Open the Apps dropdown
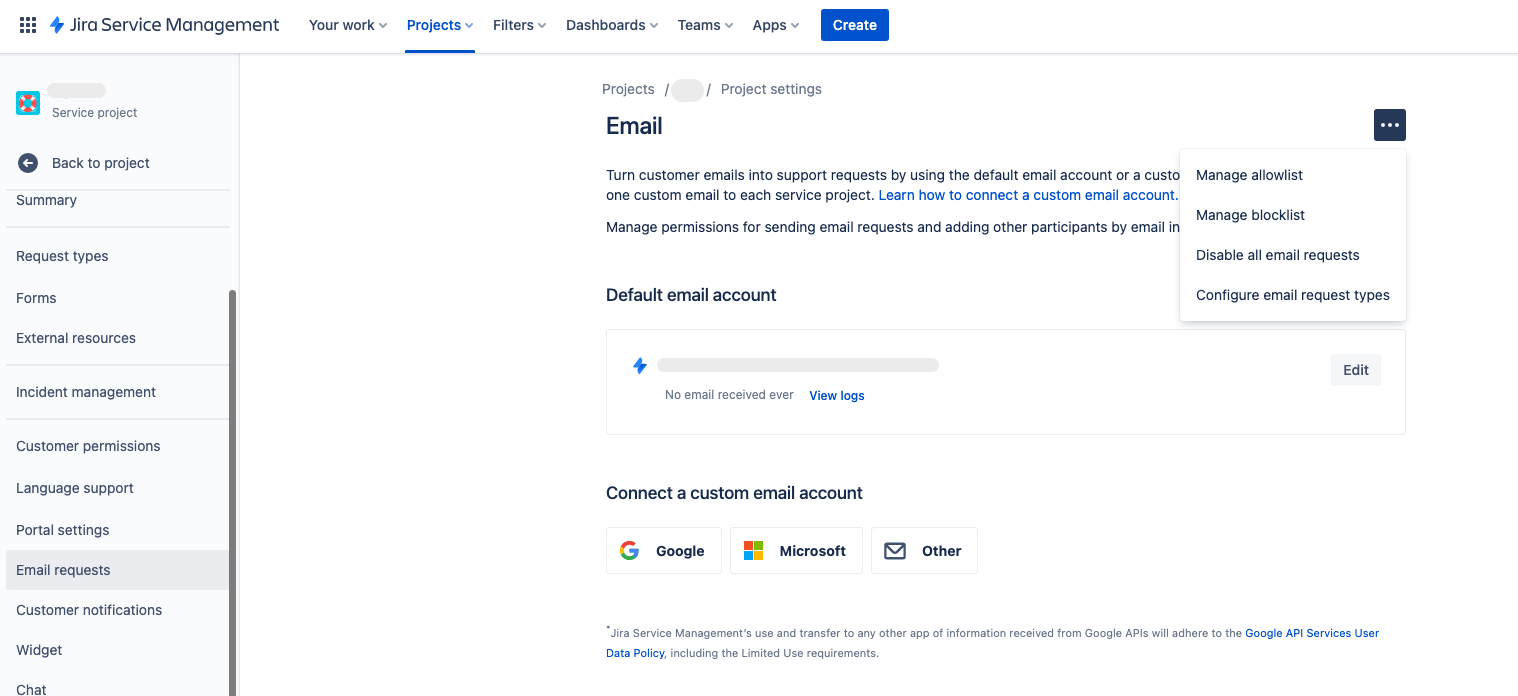Screen dimensions: 1518x696 [776, 25]
